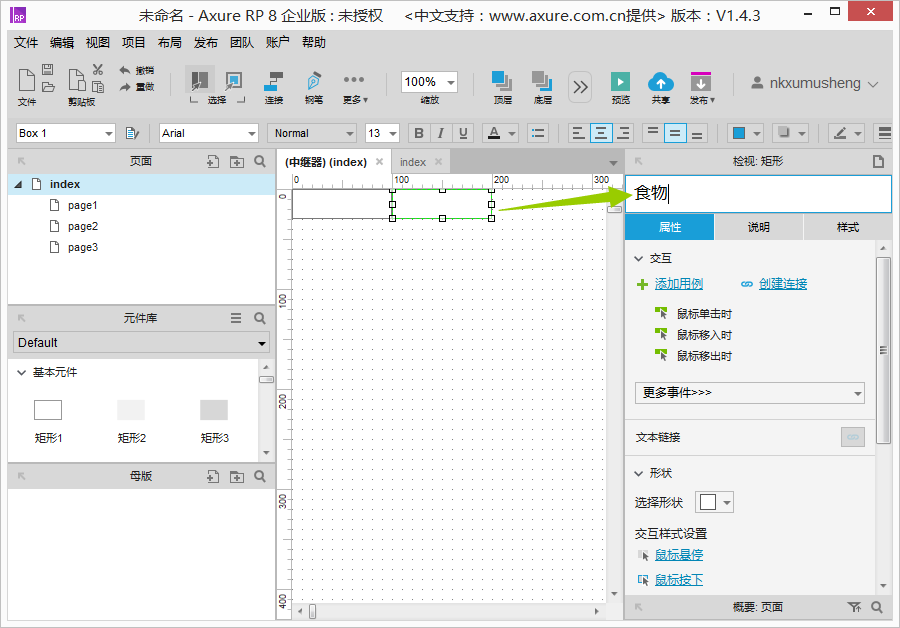
Task: Select the Pen tool
Action: pyautogui.click(x=314, y=81)
